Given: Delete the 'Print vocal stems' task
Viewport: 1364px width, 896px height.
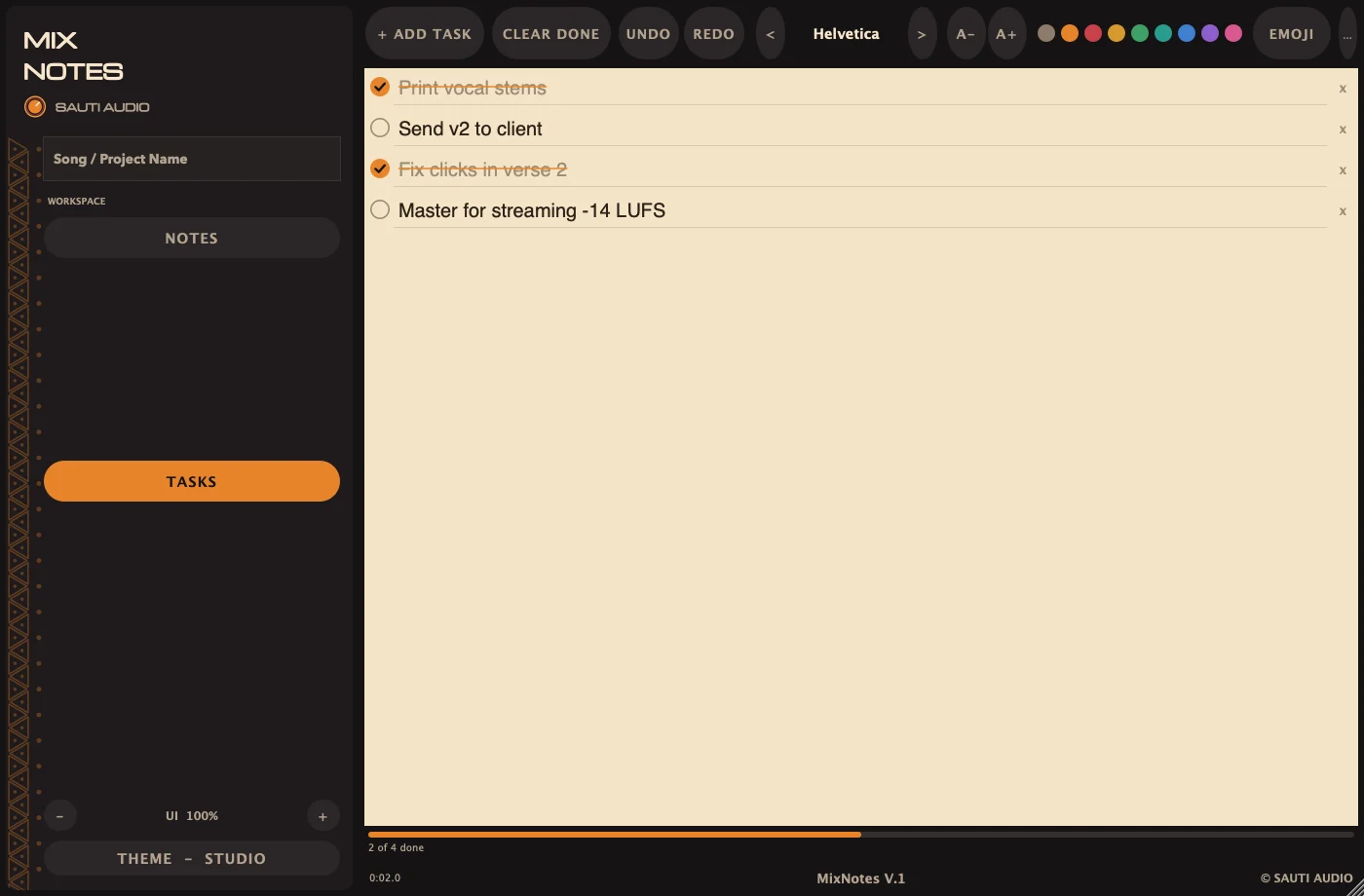Looking at the screenshot, I should tap(1343, 89).
